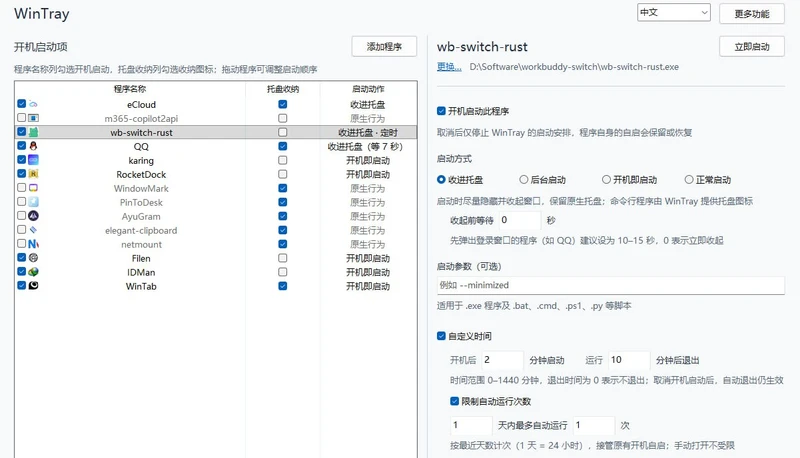
Task: Click the m365-copilot2api program icon
Action: 33,118
